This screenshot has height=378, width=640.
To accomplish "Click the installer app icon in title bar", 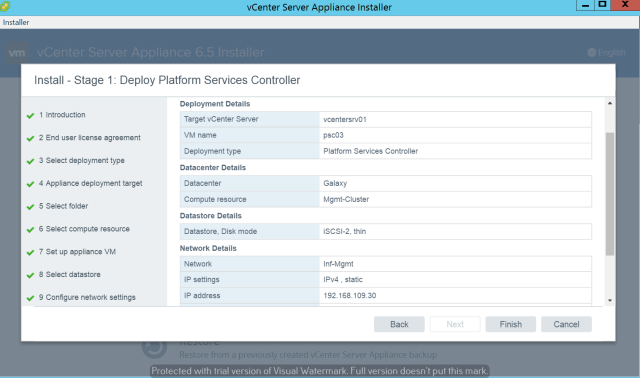I will click(x=5, y=6).
